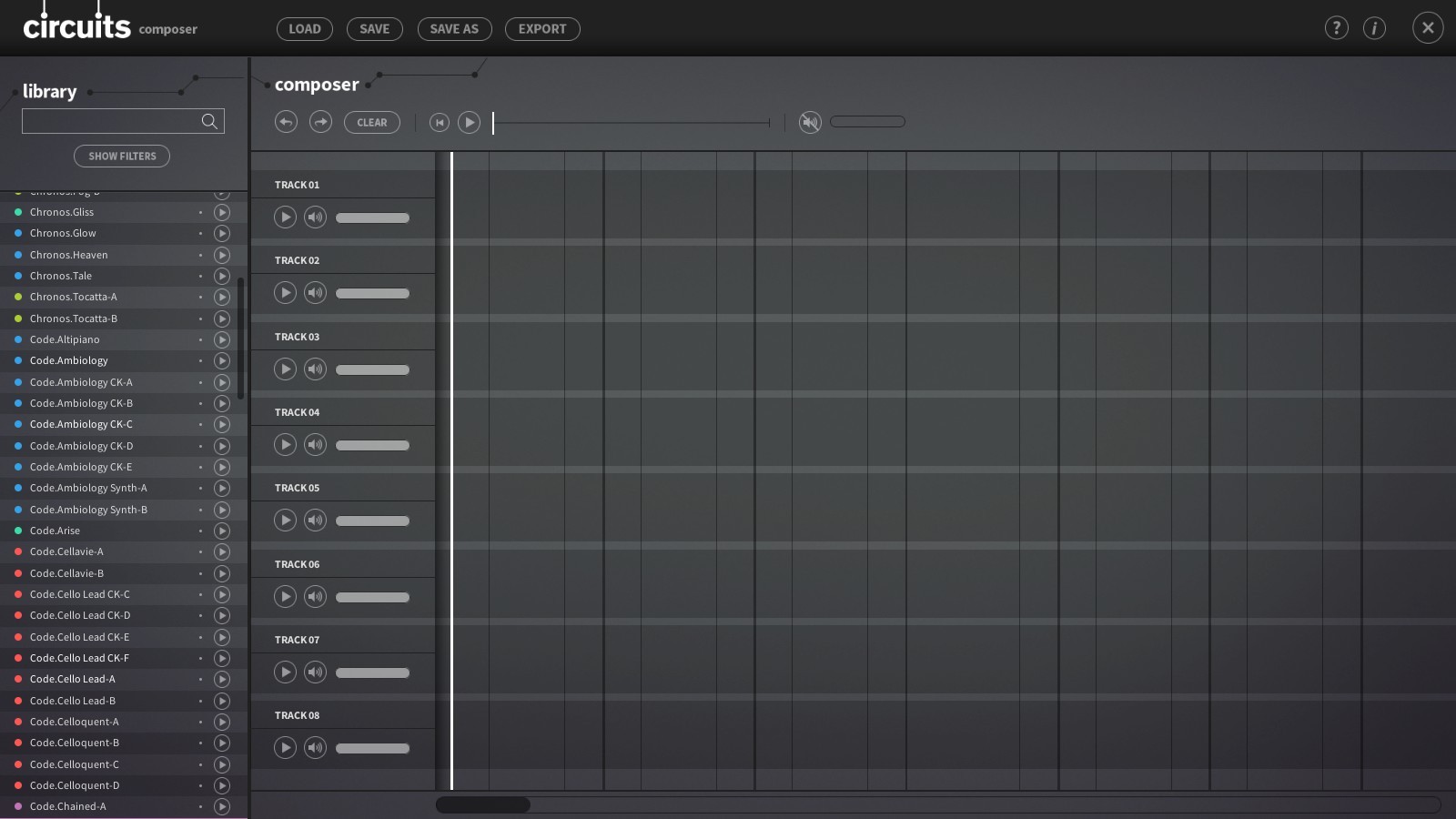
Task: Click the playback position timeline bar
Action: pyautogui.click(x=632, y=122)
